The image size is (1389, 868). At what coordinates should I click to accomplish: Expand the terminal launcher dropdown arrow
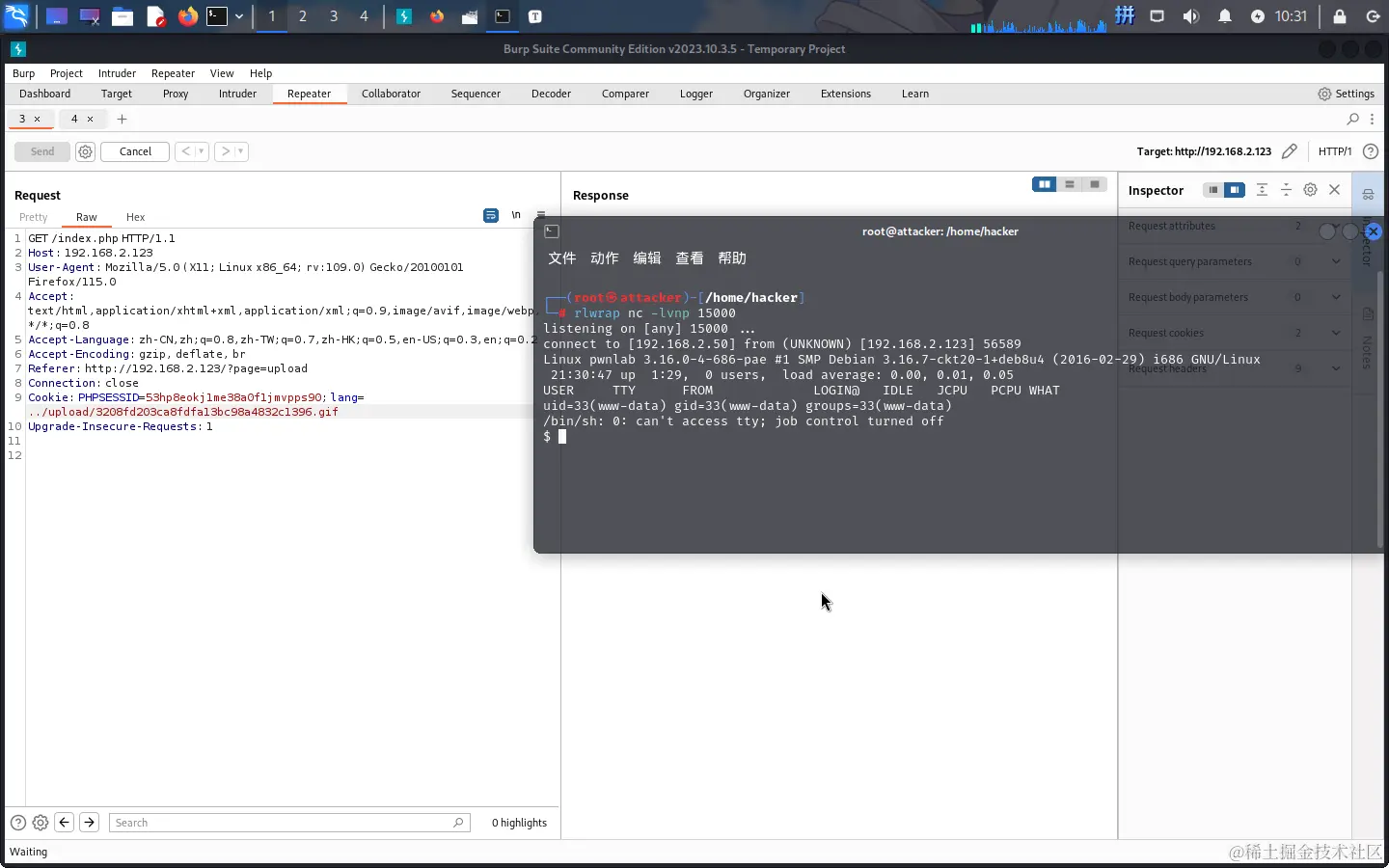(x=239, y=16)
